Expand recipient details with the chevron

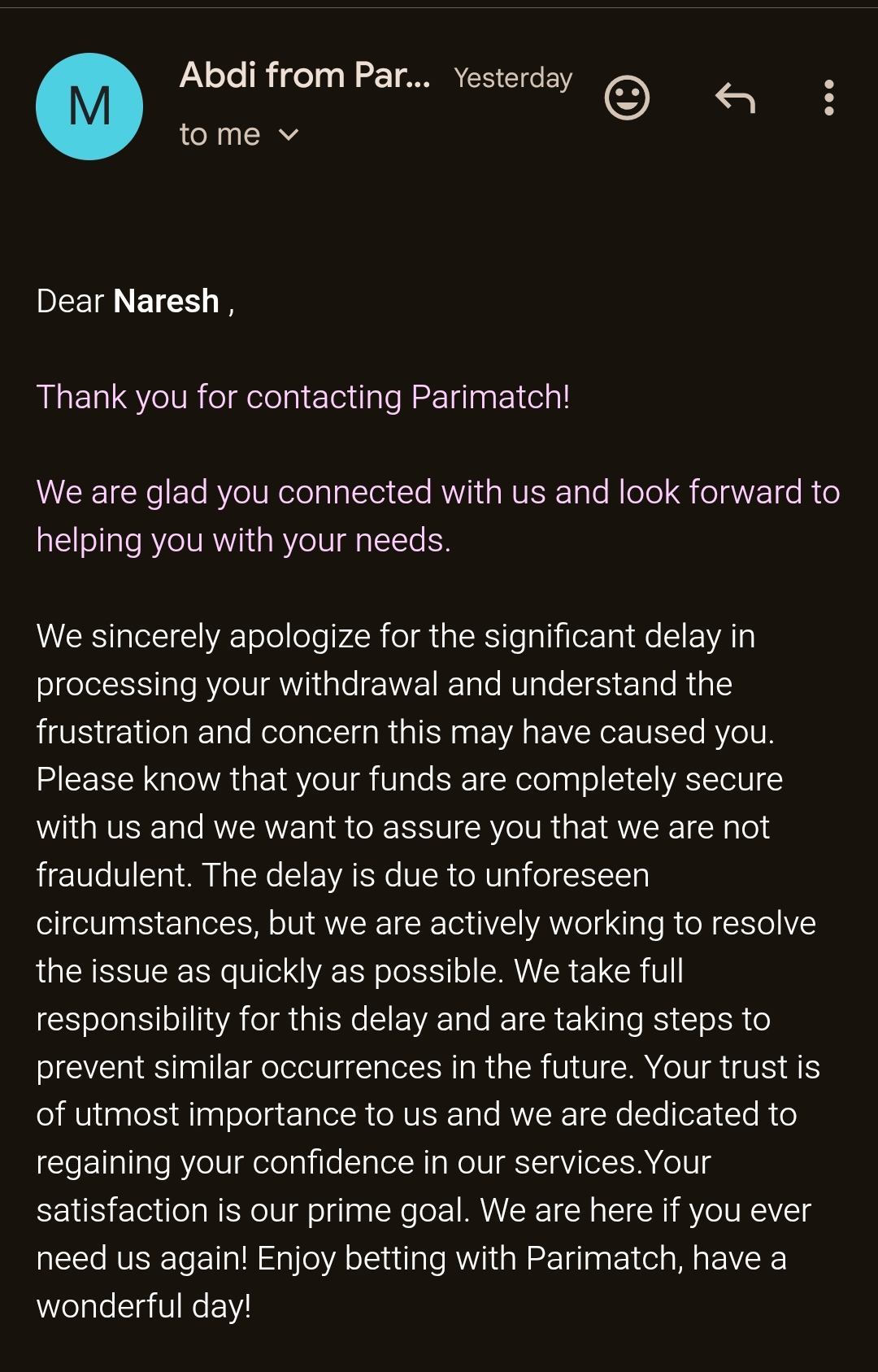tap(289, 135)
